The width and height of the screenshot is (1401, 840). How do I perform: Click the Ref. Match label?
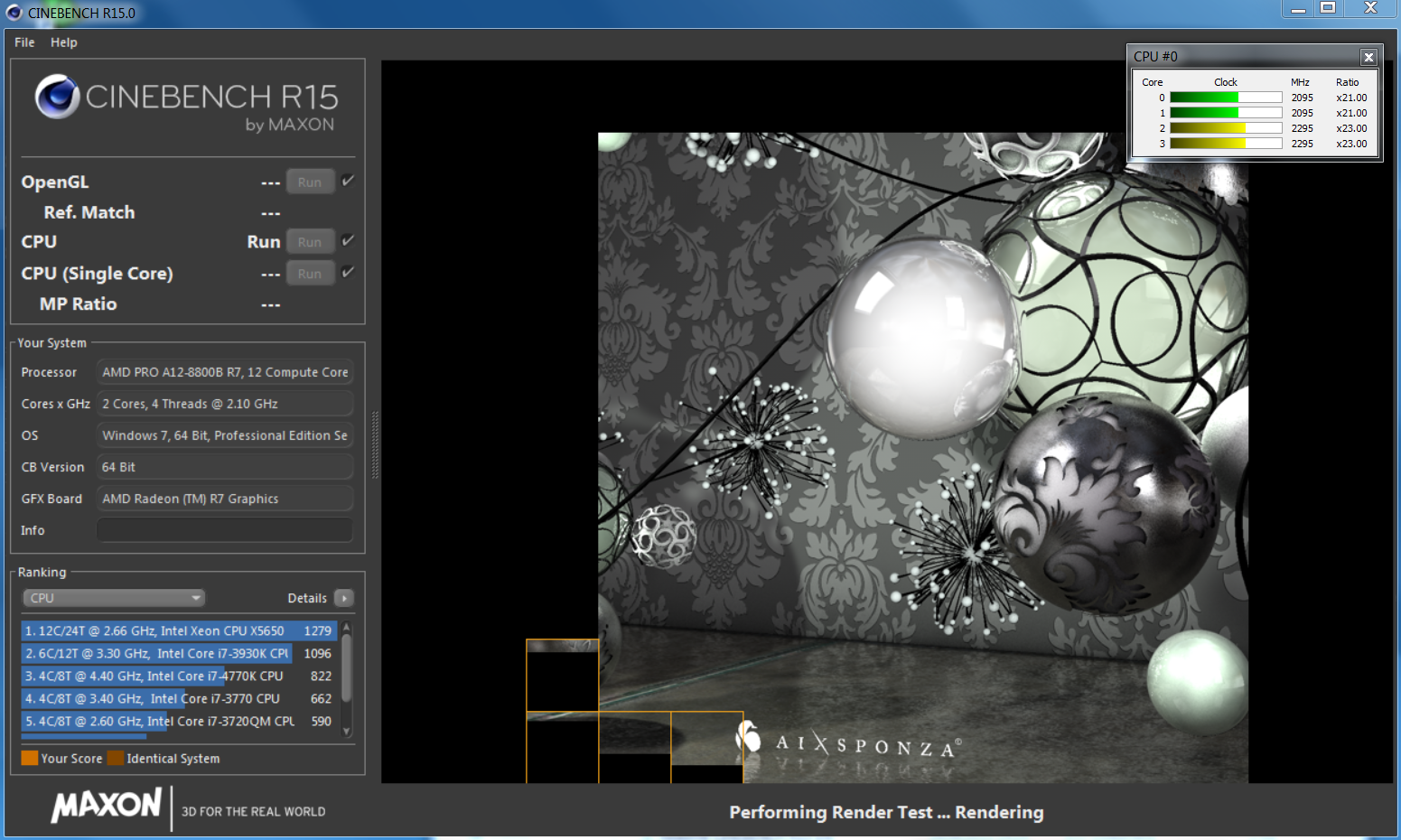coord(89,212)
